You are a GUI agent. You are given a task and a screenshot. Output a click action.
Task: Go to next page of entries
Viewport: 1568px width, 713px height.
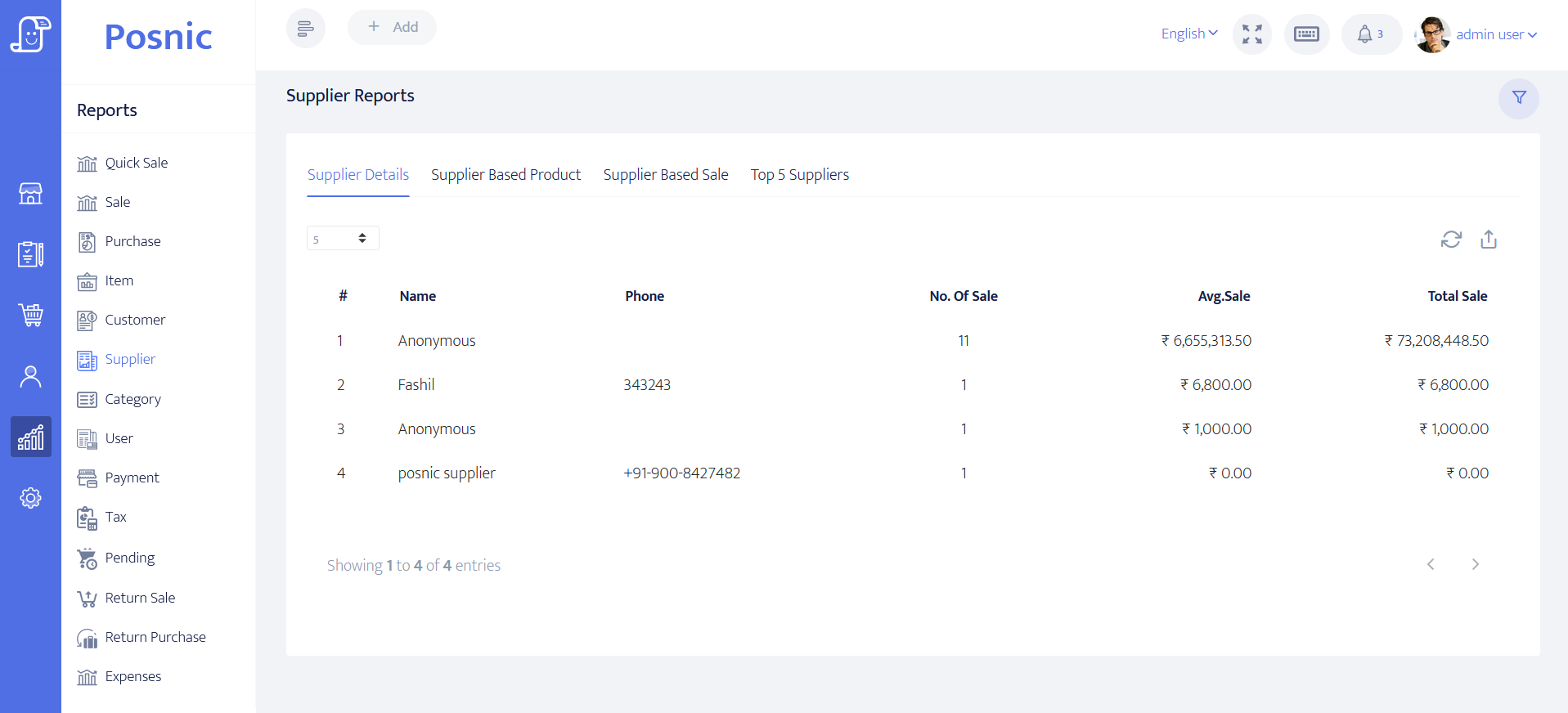click(1475, 564)
